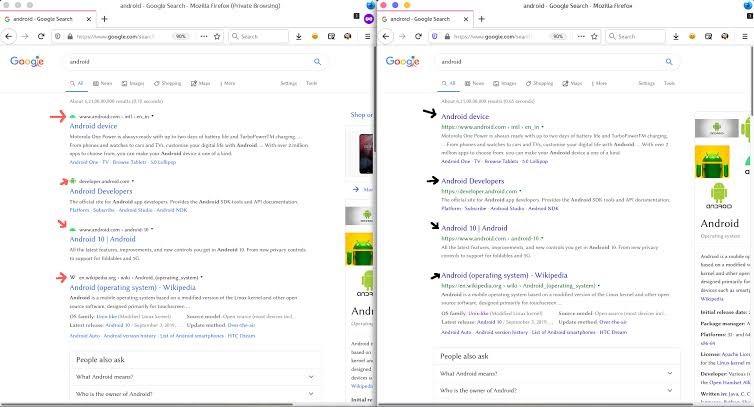Open green Android robot thumbnail in normal window panel

point(712,162)
